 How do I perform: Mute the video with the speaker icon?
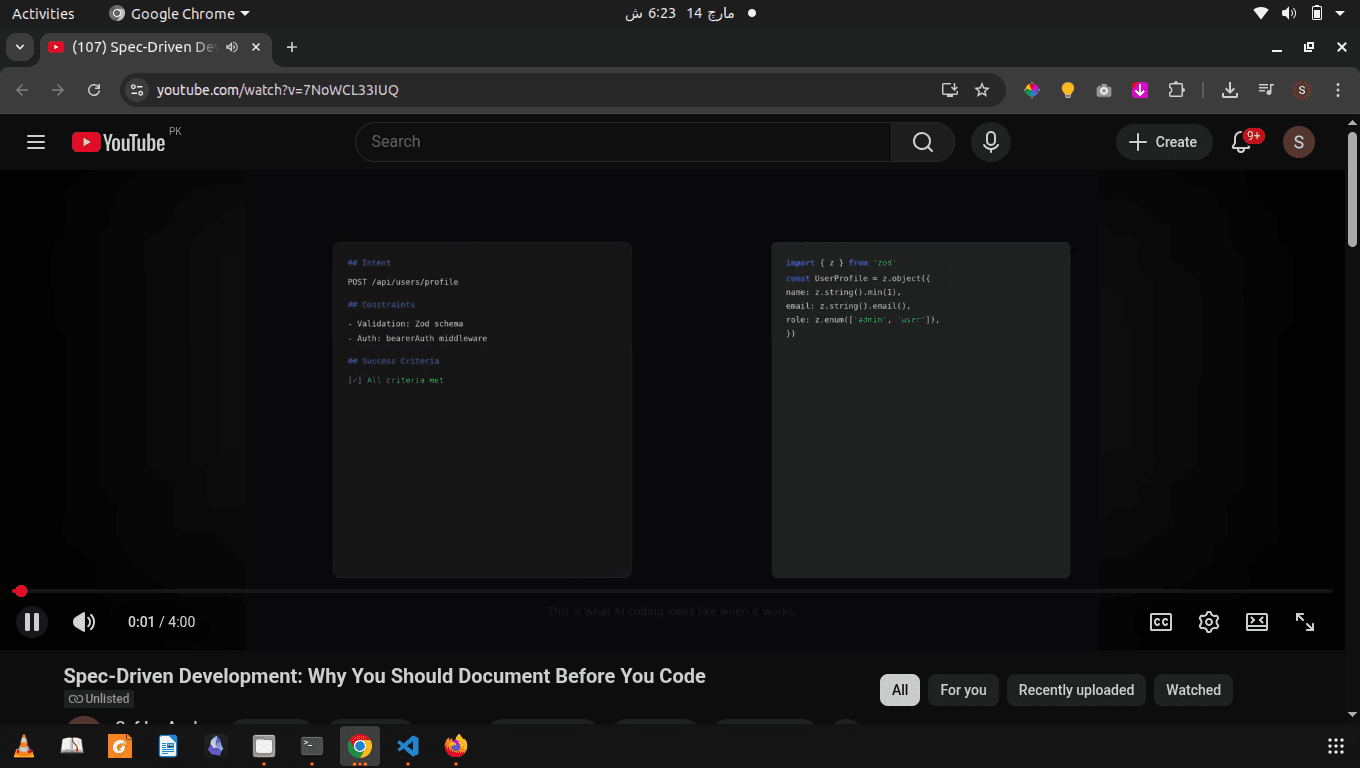(x=84, y=621)
